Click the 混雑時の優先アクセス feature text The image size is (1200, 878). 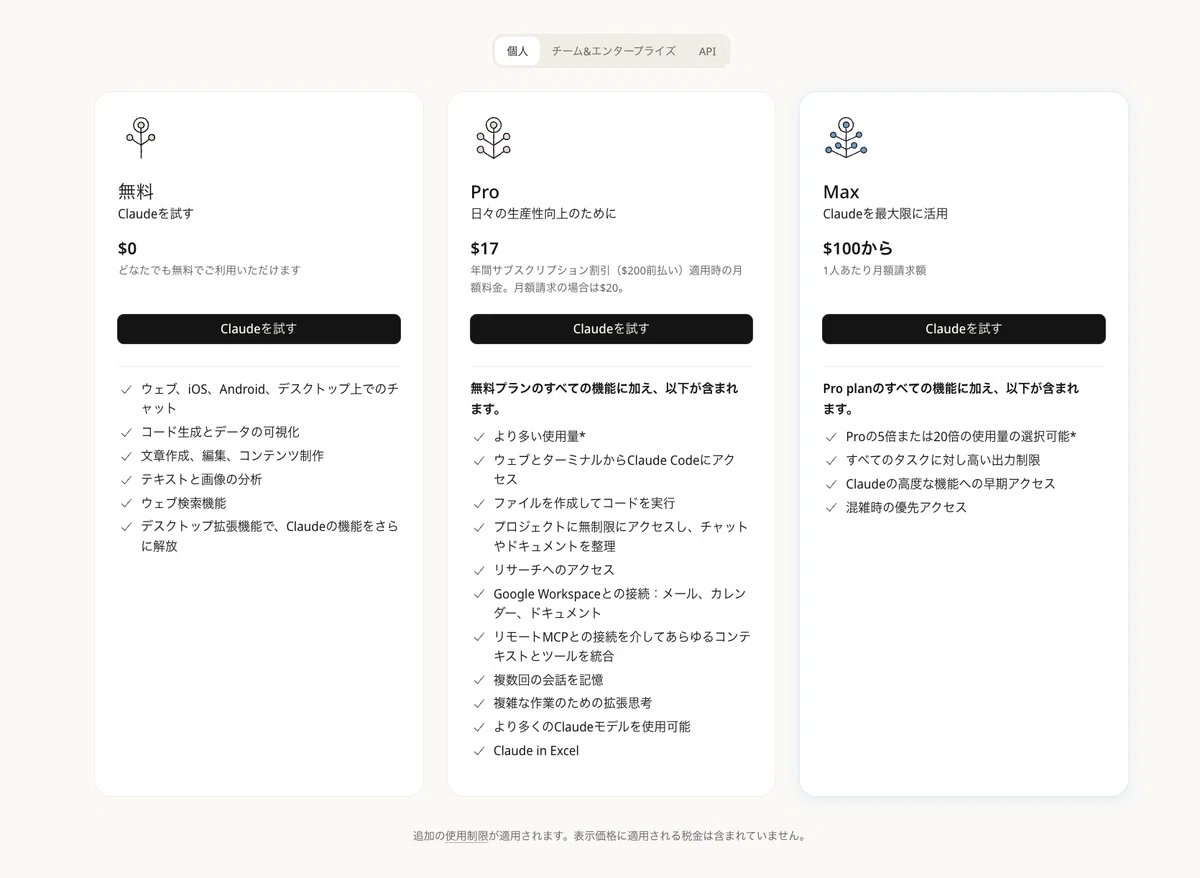[906, 507]
